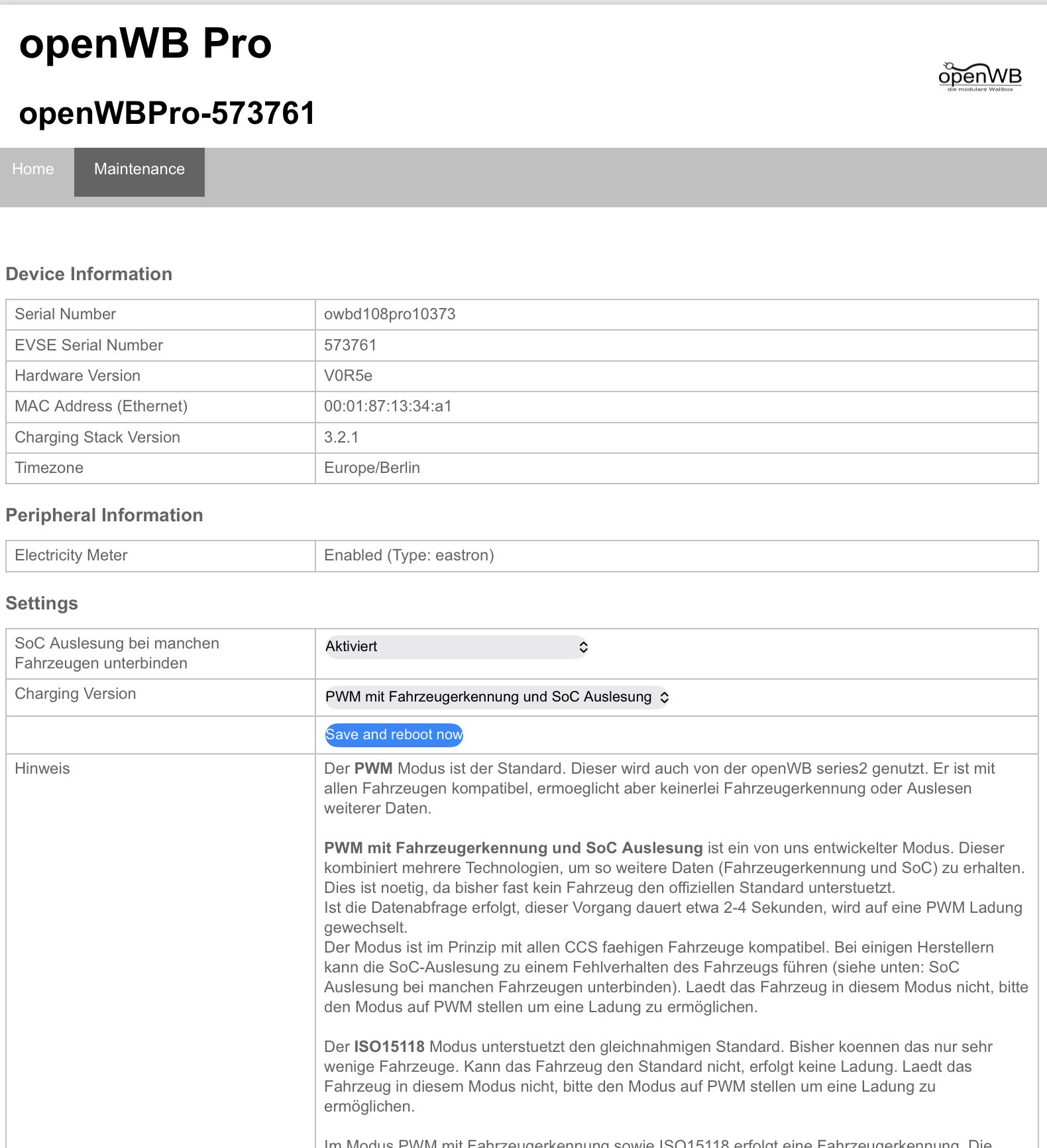This screenshot has height=1148, width=1047.
Task: Switch to the Home tab
Action: (x=33, y=170)
